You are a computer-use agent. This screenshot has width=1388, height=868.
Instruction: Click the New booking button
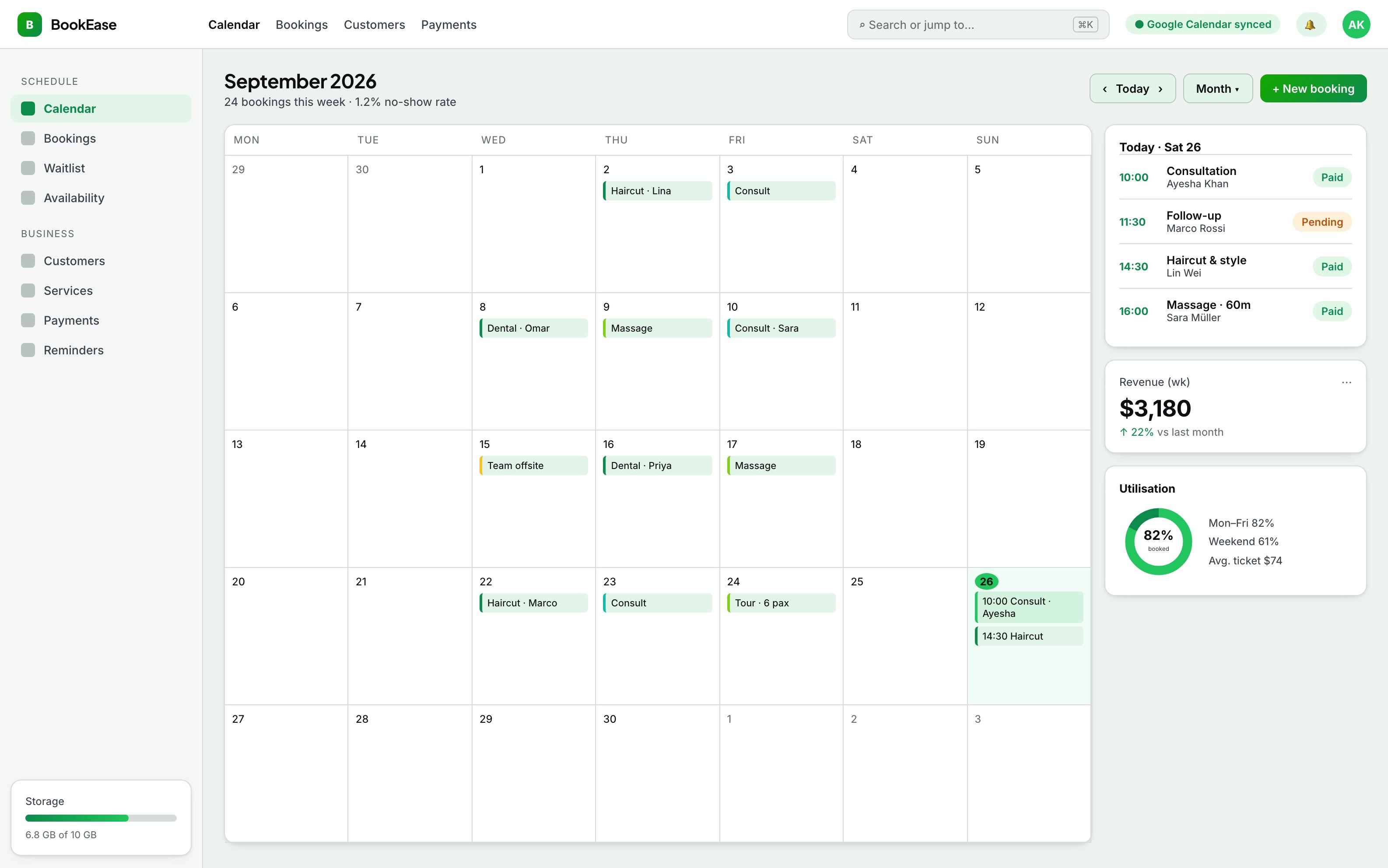(x=1313, y=89)
